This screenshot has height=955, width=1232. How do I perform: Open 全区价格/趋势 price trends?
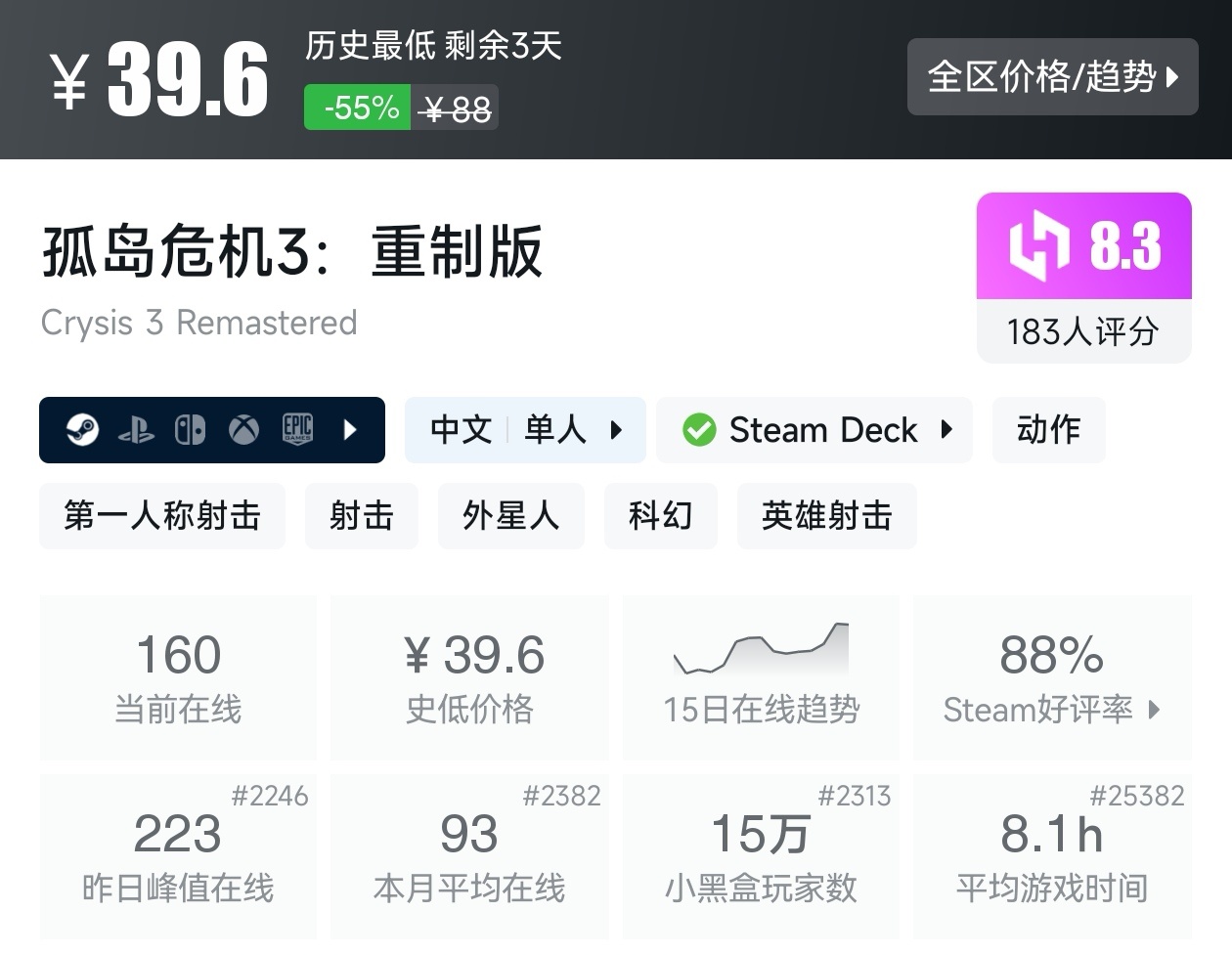[1052, 76]
